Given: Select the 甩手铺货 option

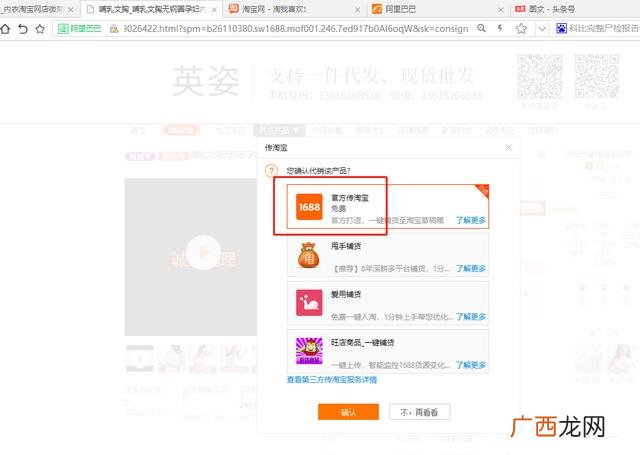Looking at the screenshot, I should tap(387, 255).
